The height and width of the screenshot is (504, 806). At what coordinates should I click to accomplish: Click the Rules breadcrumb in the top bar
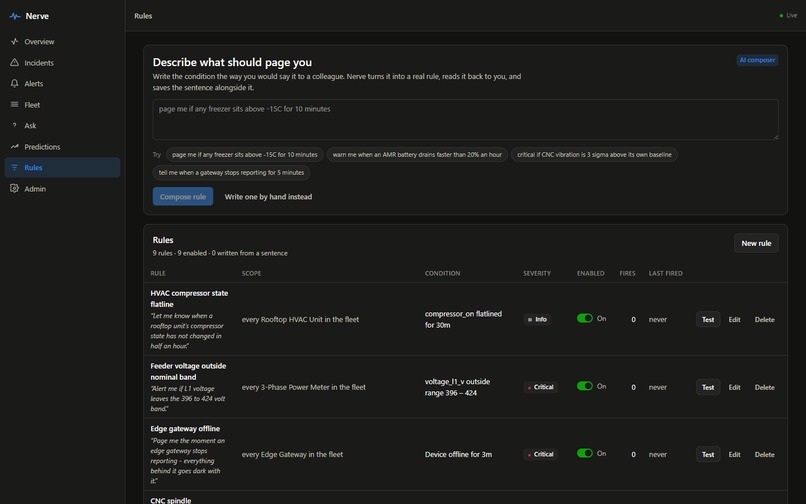[143, 16]
